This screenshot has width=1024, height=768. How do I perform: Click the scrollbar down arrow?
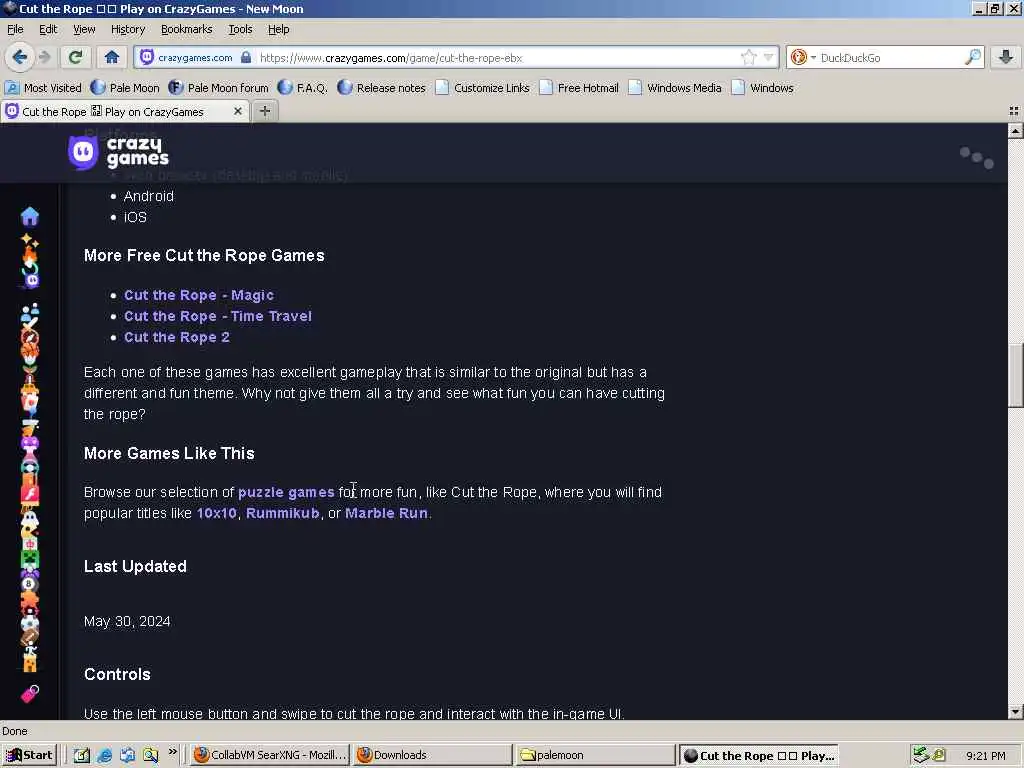(x=1015, y=712)
